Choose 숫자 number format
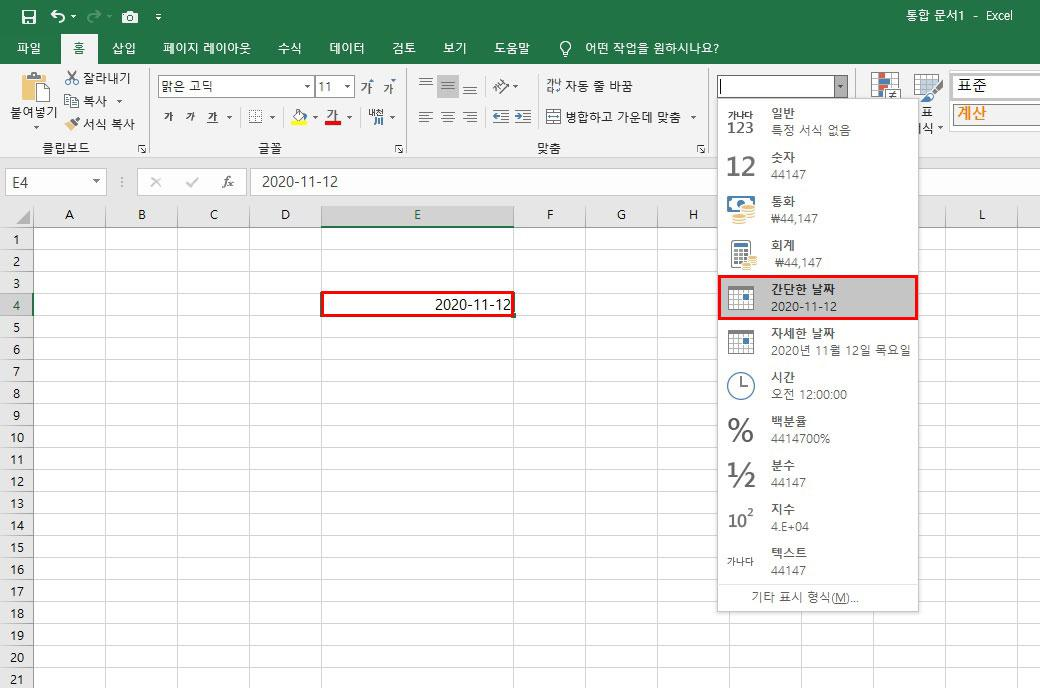Screen dimensions: 1040x688 click(818, 166)
